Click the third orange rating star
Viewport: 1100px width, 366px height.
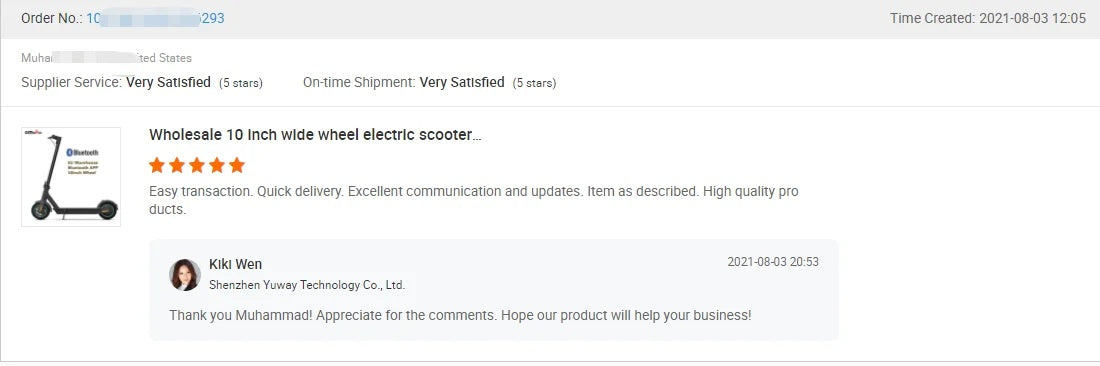coord(197,165)
